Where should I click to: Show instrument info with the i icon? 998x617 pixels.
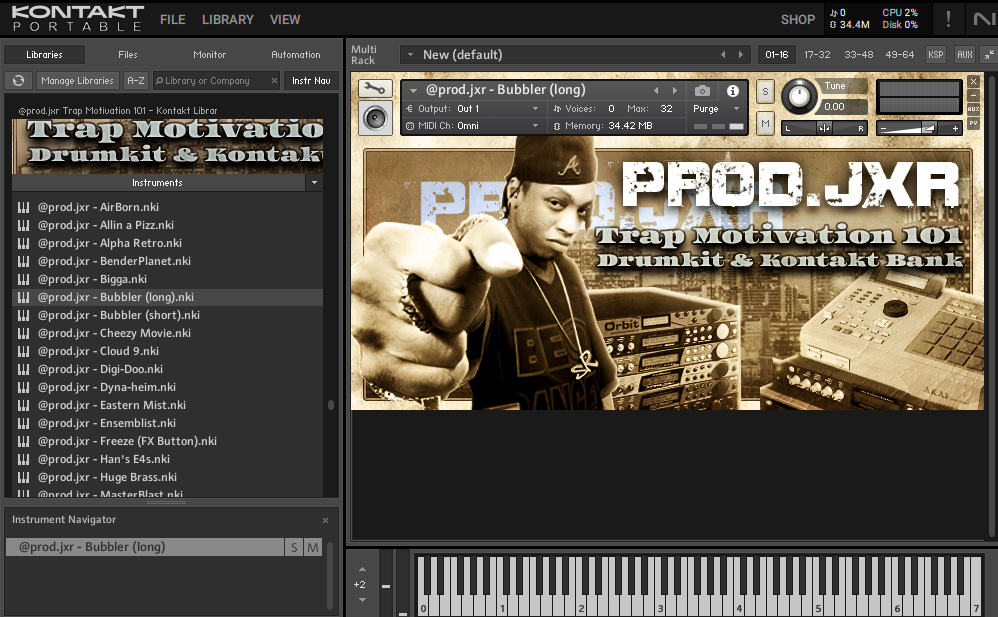pyautogui.click(x=733, y=90)
